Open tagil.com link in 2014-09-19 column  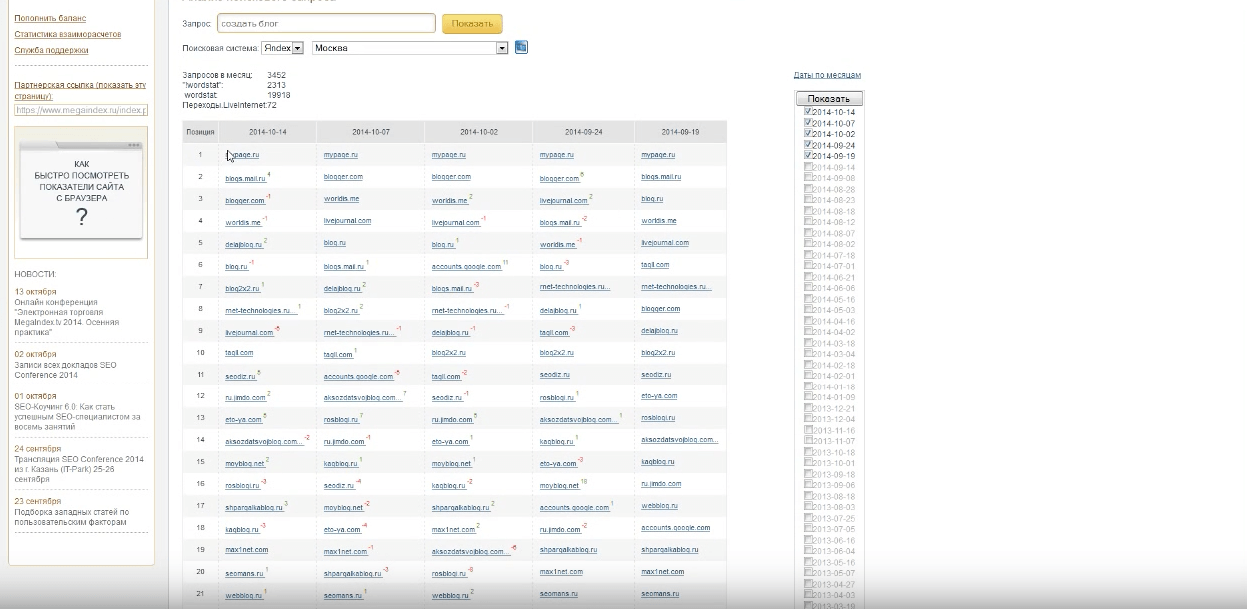click(655, 265)
